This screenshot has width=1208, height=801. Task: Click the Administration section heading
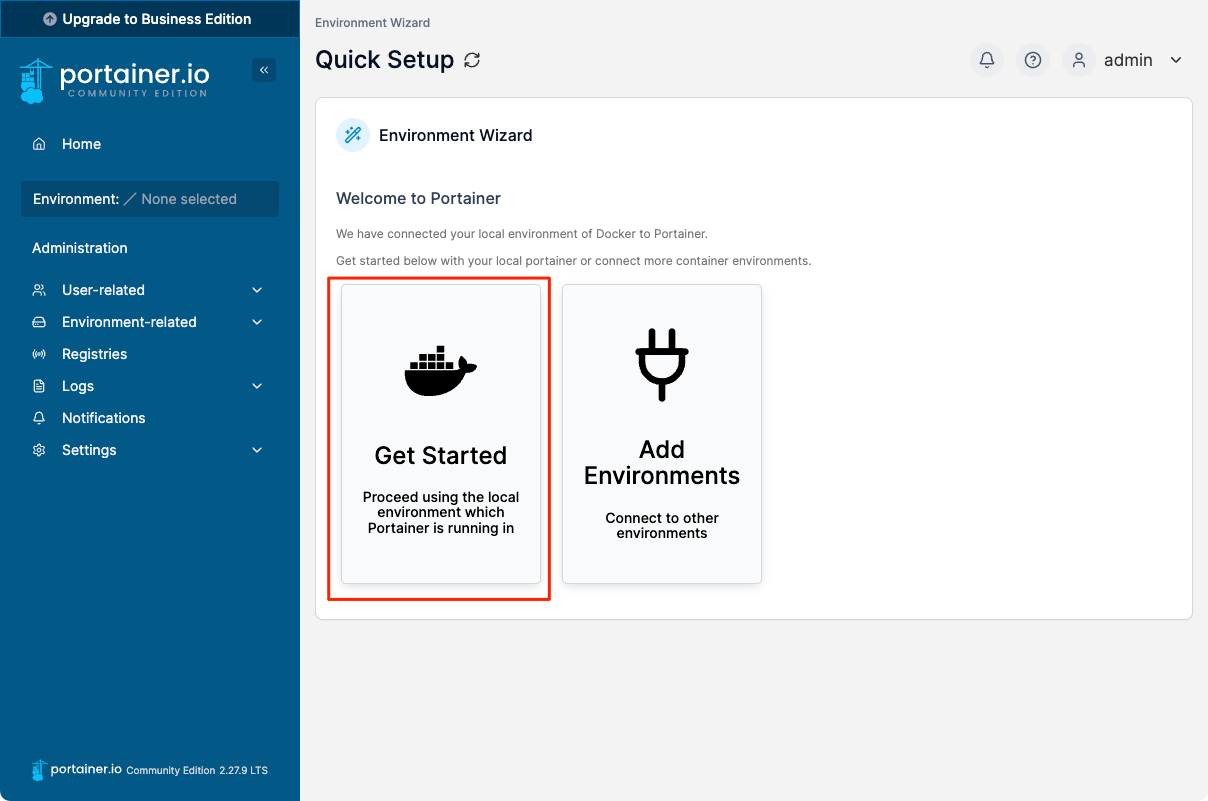tap(80, 248)
